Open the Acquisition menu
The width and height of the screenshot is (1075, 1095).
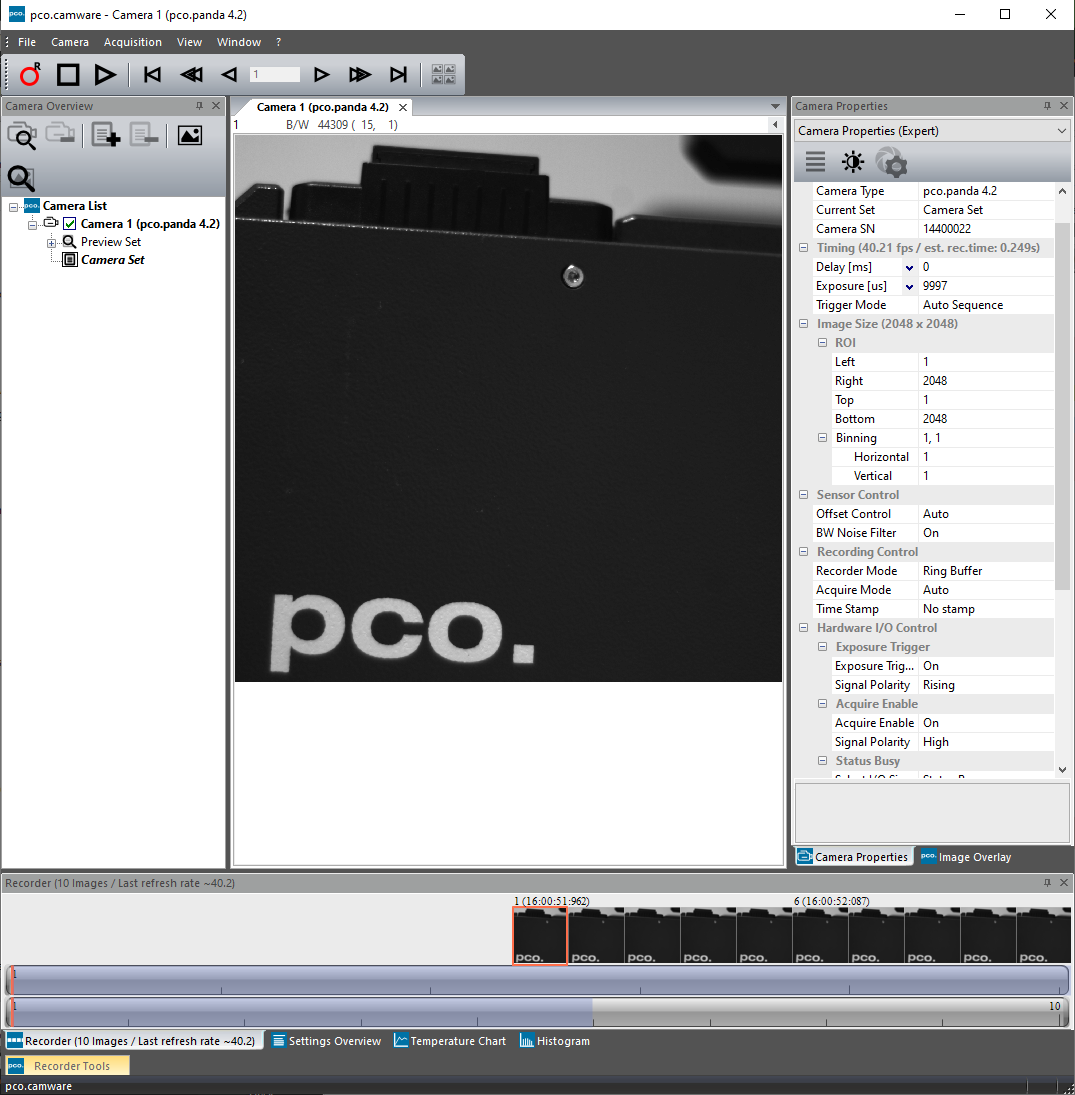132,42
